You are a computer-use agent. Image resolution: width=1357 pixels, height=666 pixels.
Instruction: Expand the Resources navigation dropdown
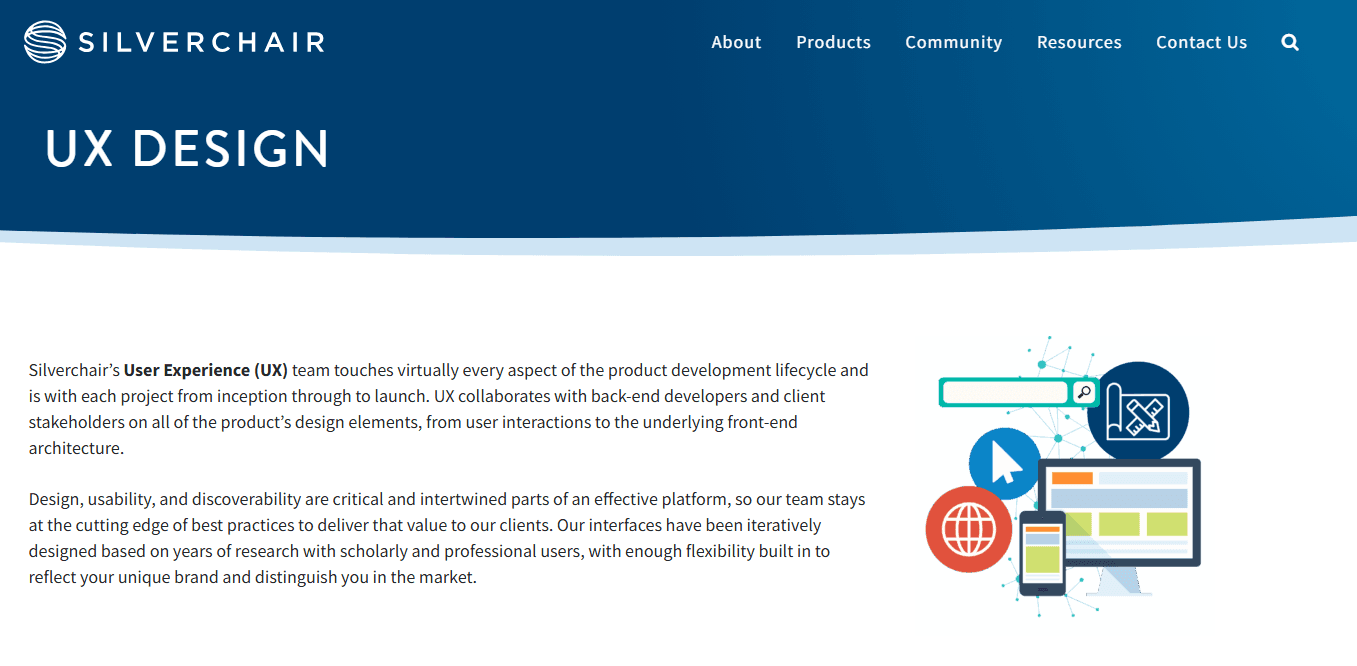(x=1079, y=42)
